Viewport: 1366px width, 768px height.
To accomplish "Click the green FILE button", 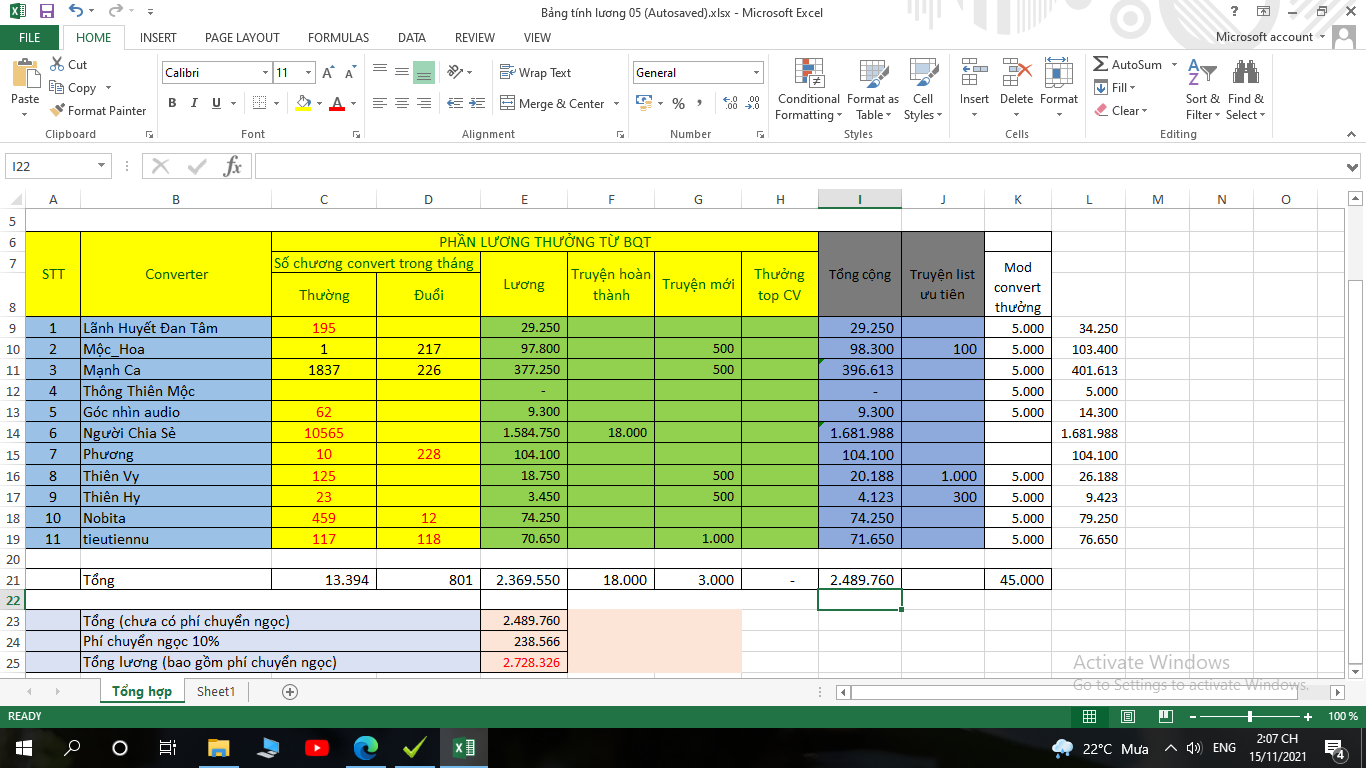I will 30,37.
